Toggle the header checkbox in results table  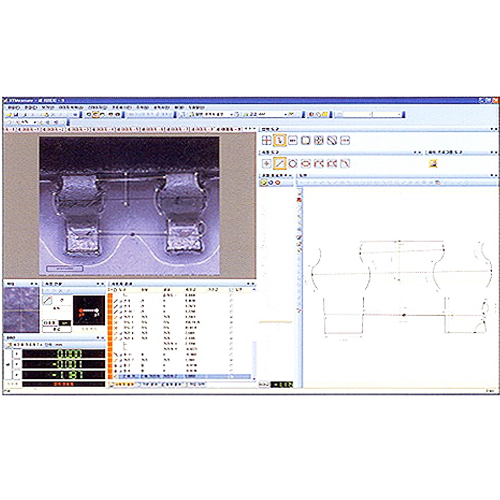pos(231,290)
